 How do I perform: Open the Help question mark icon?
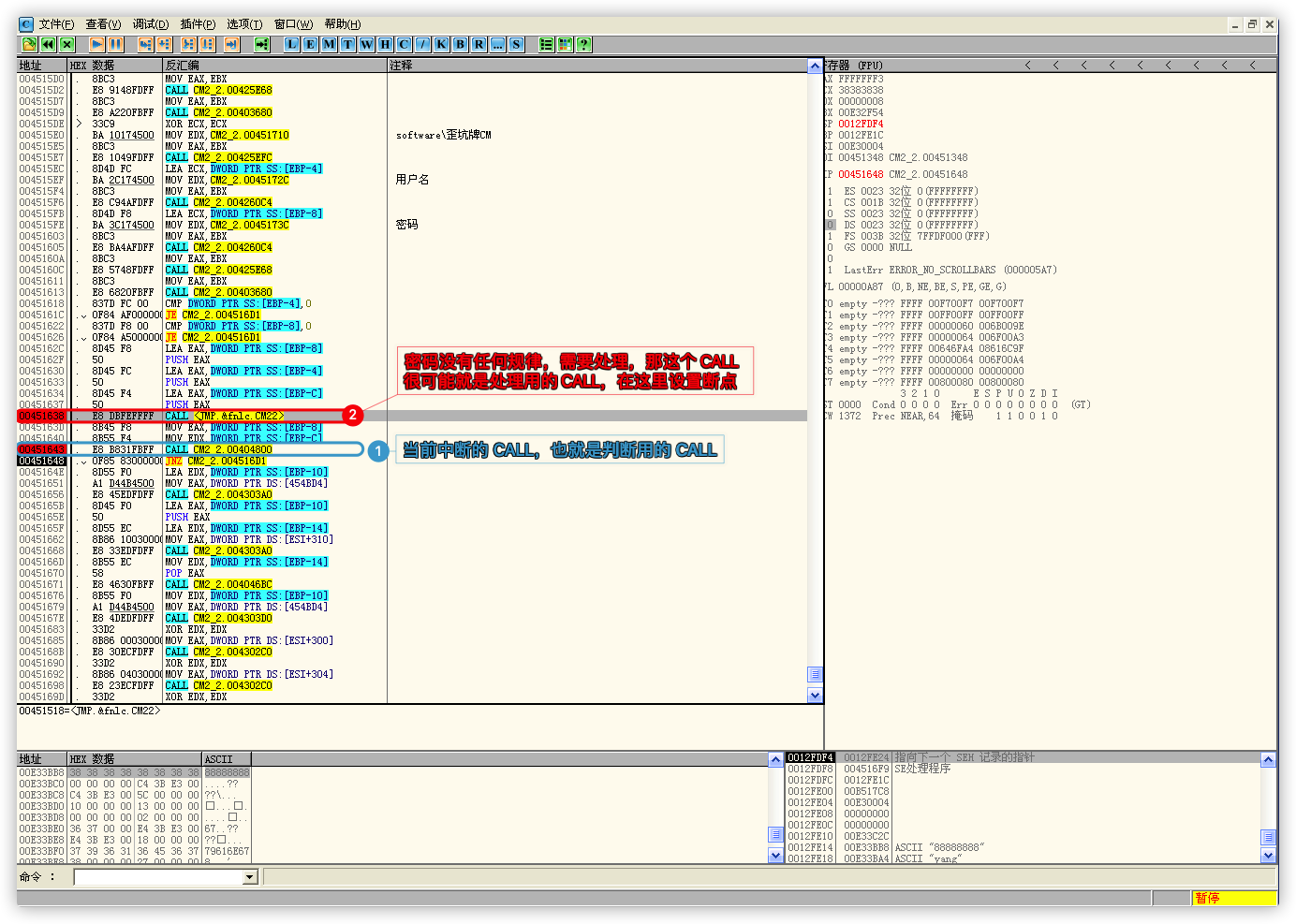[x=584, y=44]
